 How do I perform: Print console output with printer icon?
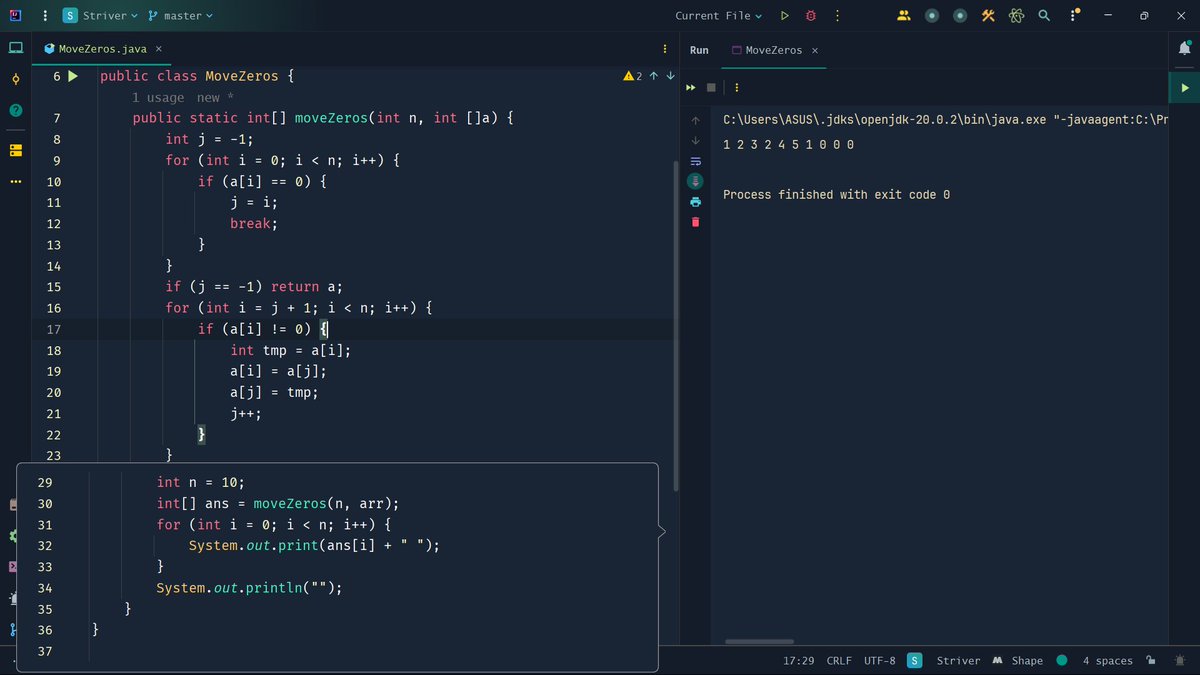[696, 202]
